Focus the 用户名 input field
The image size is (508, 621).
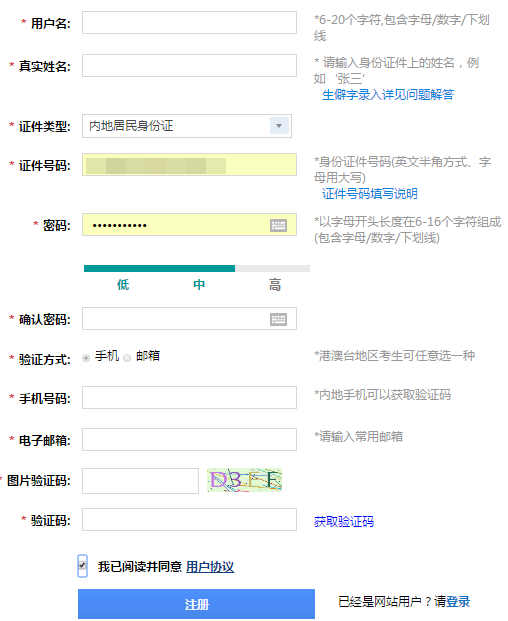(189, 23)
